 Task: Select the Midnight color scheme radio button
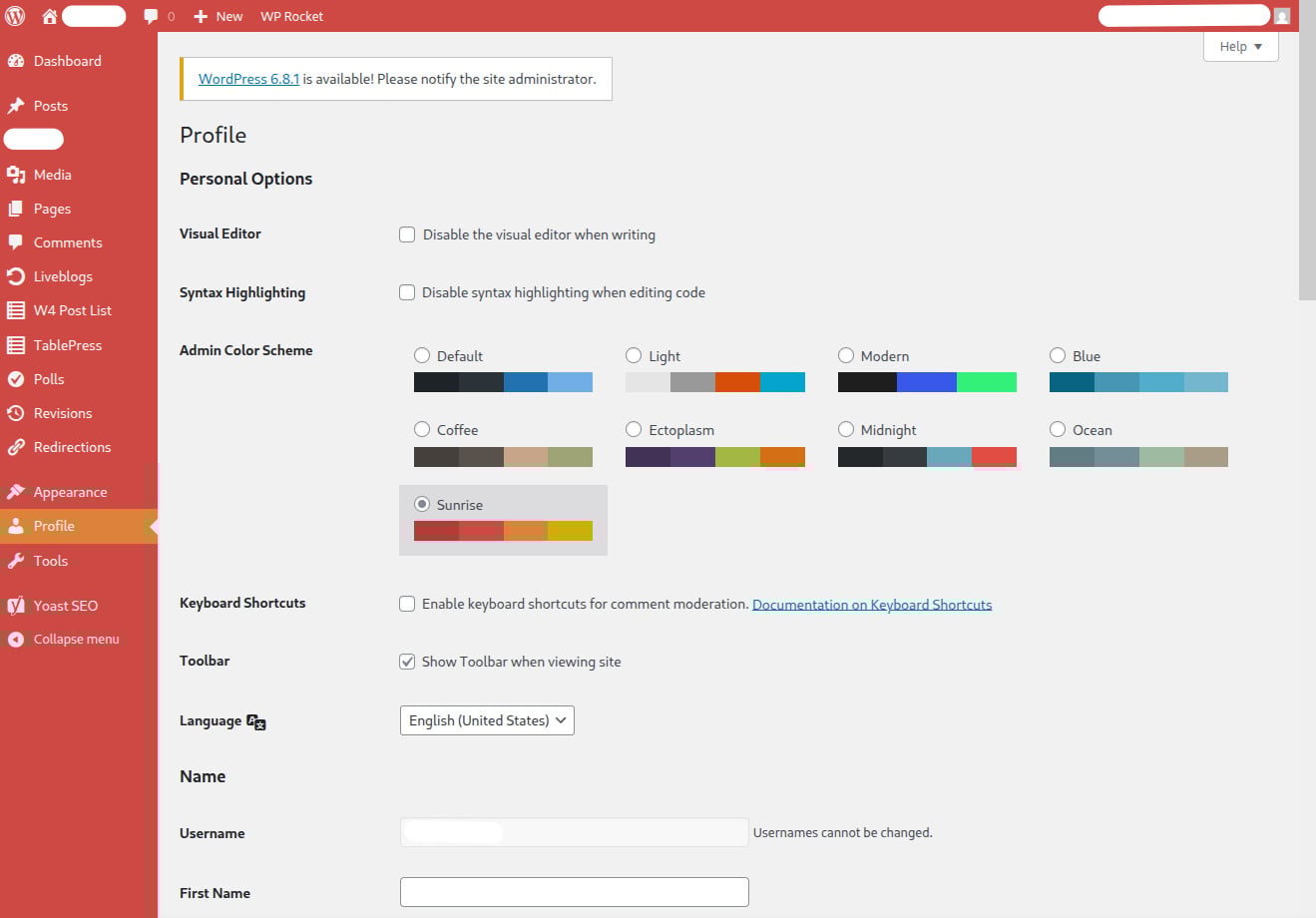846,429
